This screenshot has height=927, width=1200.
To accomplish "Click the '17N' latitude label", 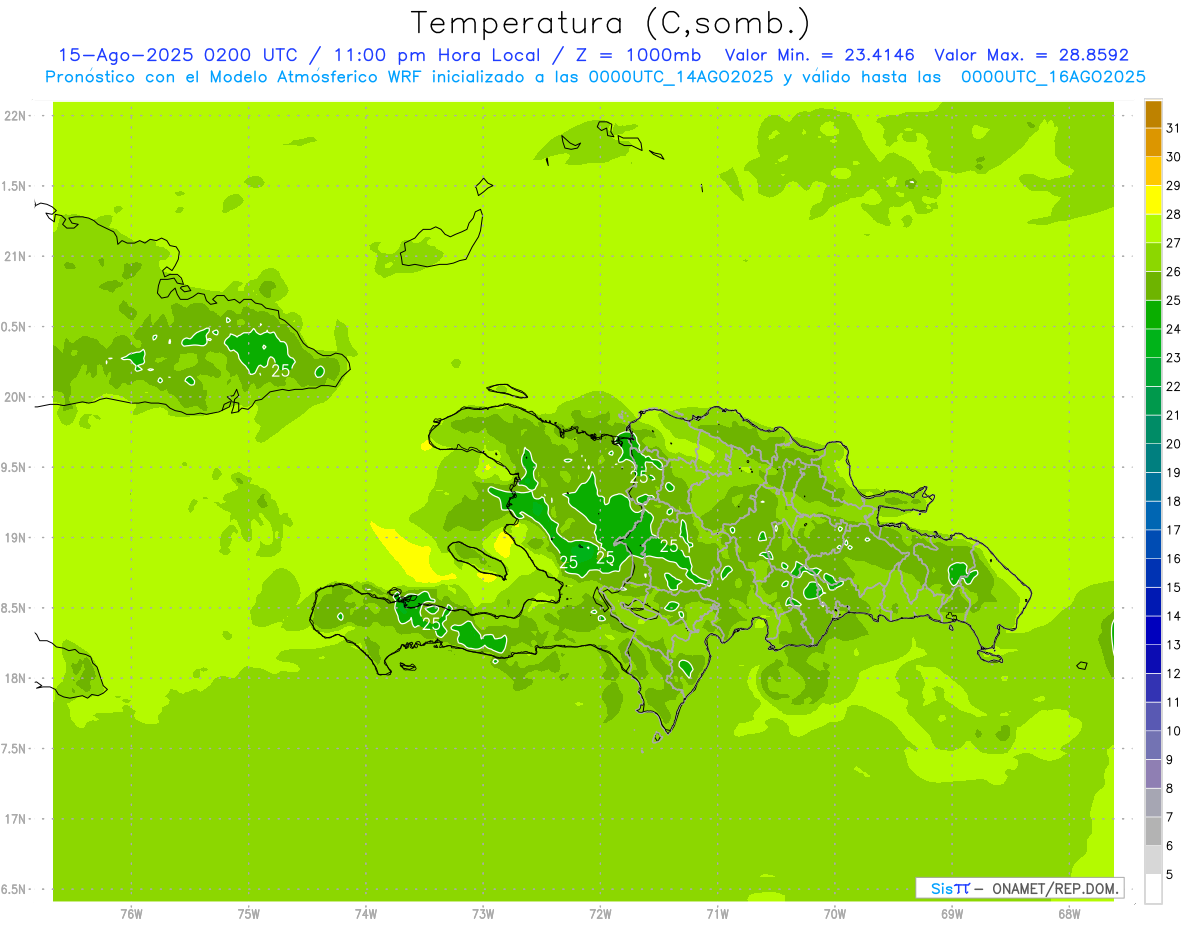I will pyautogui.click(x=15, y=820).
